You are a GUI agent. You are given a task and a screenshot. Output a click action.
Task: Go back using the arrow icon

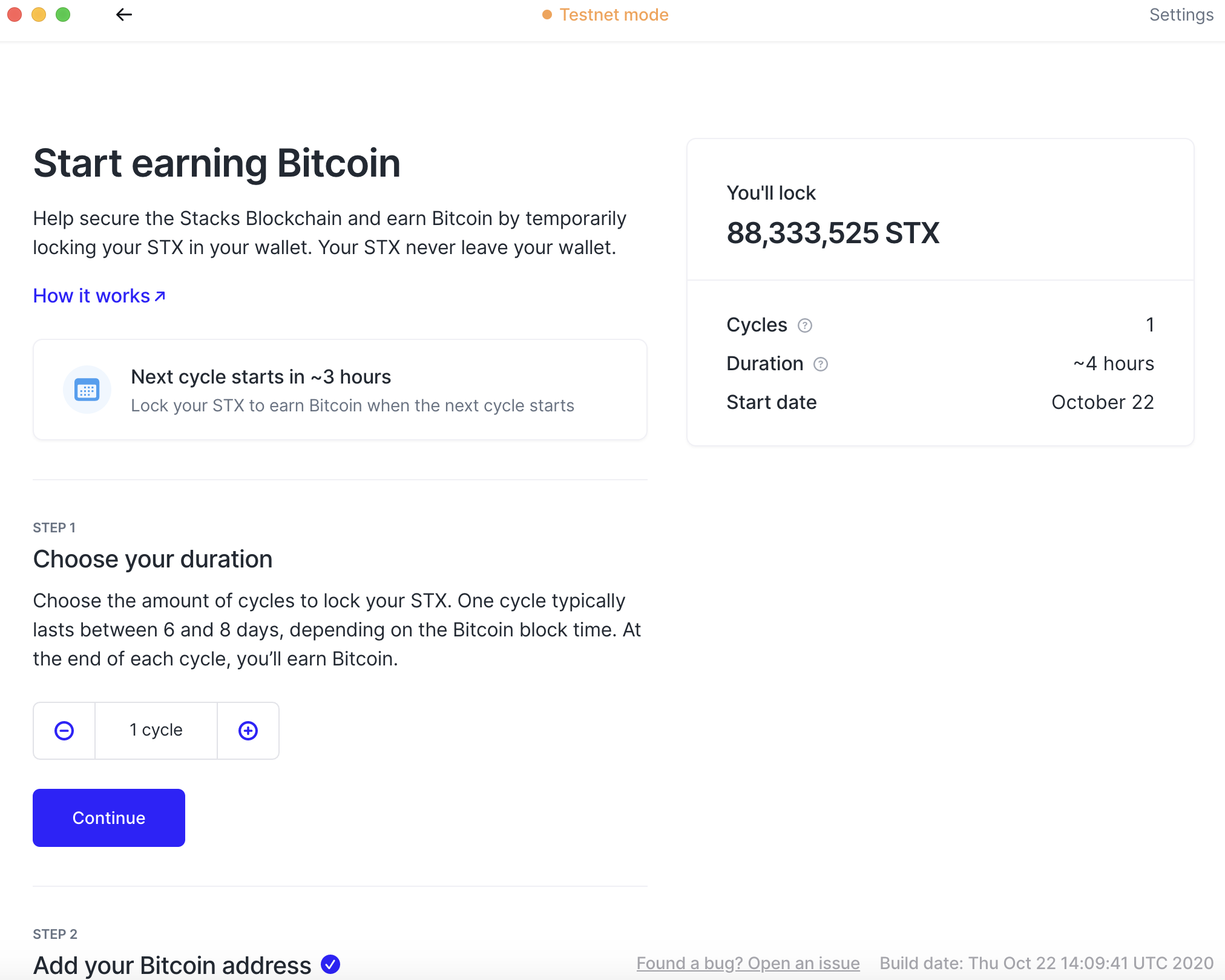(124, 15)
